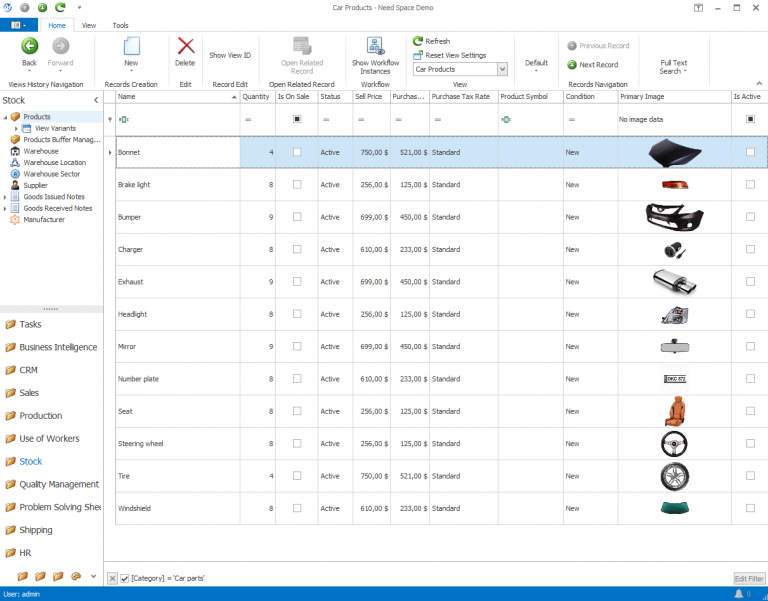Viewport: 768px width, 601px height.
Task: Uncheck the Category filter checkbox at bottom
Action: click(125, 578)
